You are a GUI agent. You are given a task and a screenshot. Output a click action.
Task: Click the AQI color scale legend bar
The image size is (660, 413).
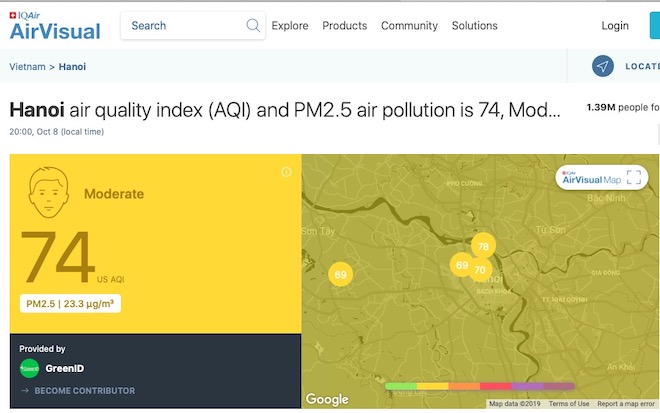[x=480, y=385]
